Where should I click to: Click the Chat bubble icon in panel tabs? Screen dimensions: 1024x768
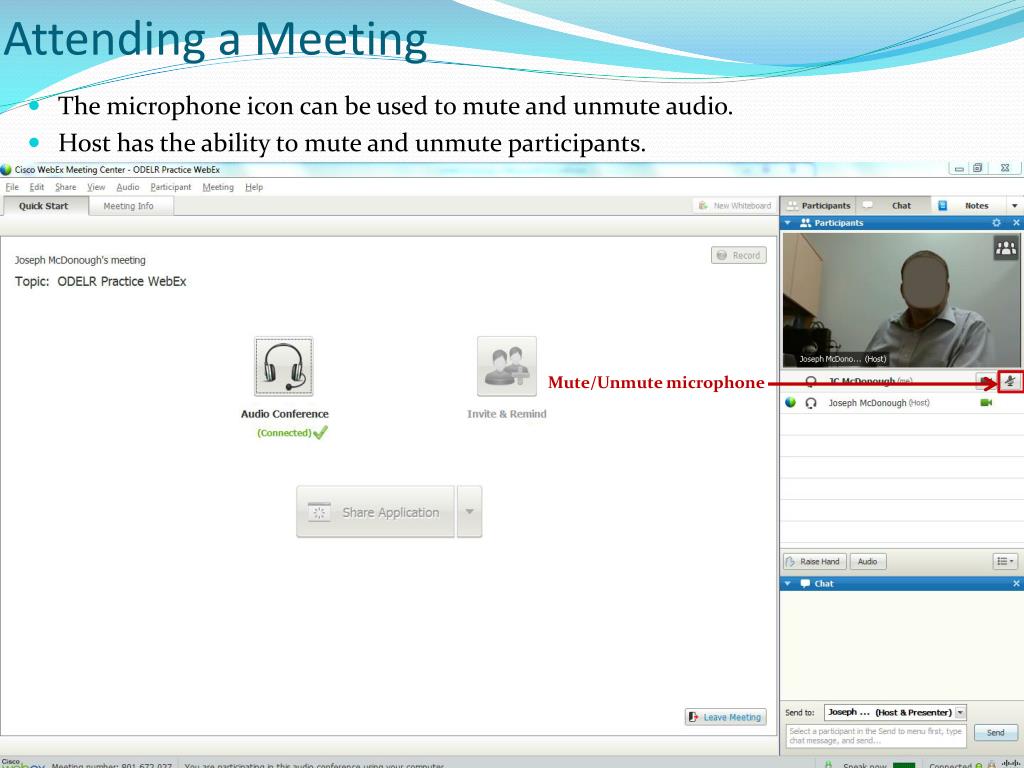867,205
